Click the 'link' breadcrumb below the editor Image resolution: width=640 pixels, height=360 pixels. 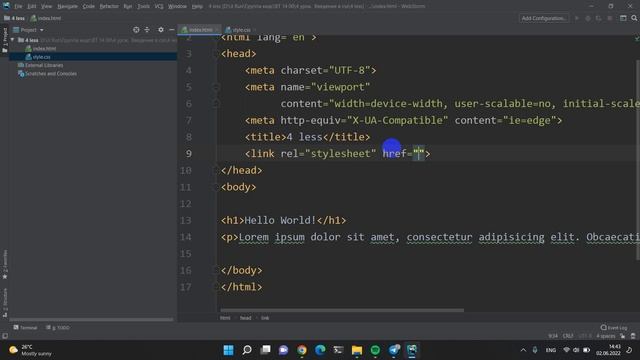coord(265,318)
